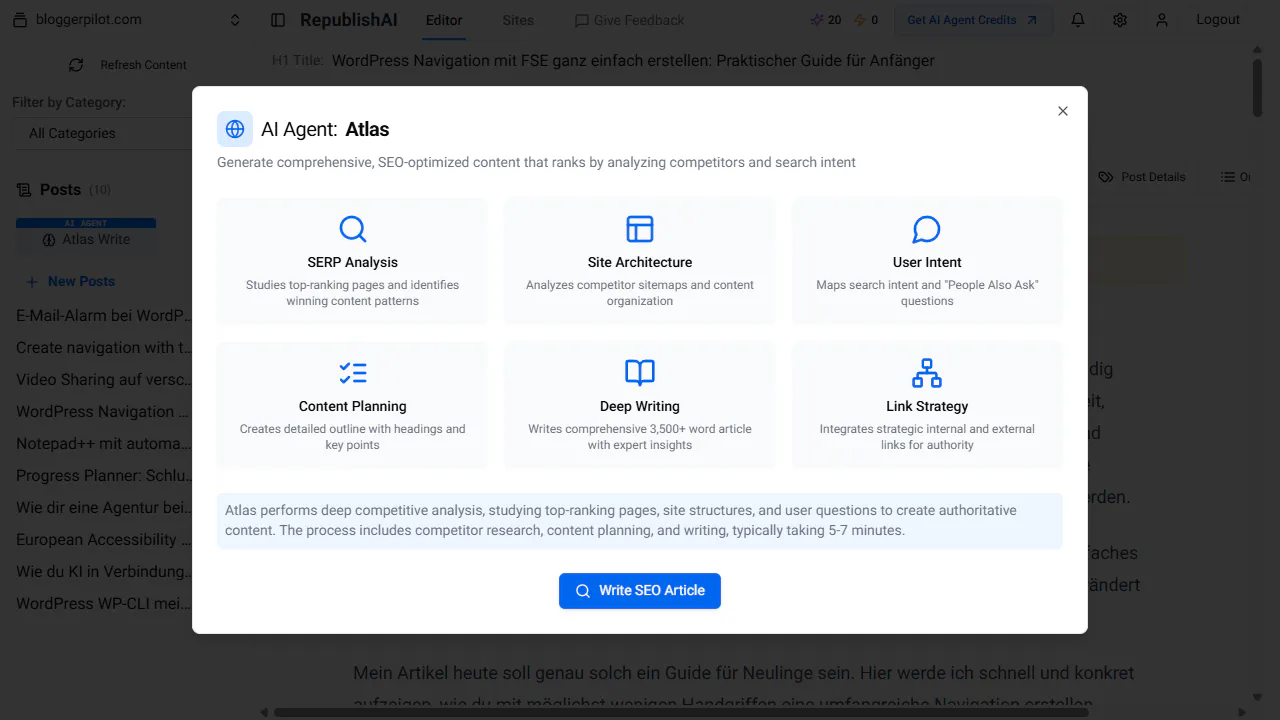The width and height of the screenshot is (1280, 720).
Task: Open post 'Progress Planner: Schlu...'
Action: click(102, 476)
